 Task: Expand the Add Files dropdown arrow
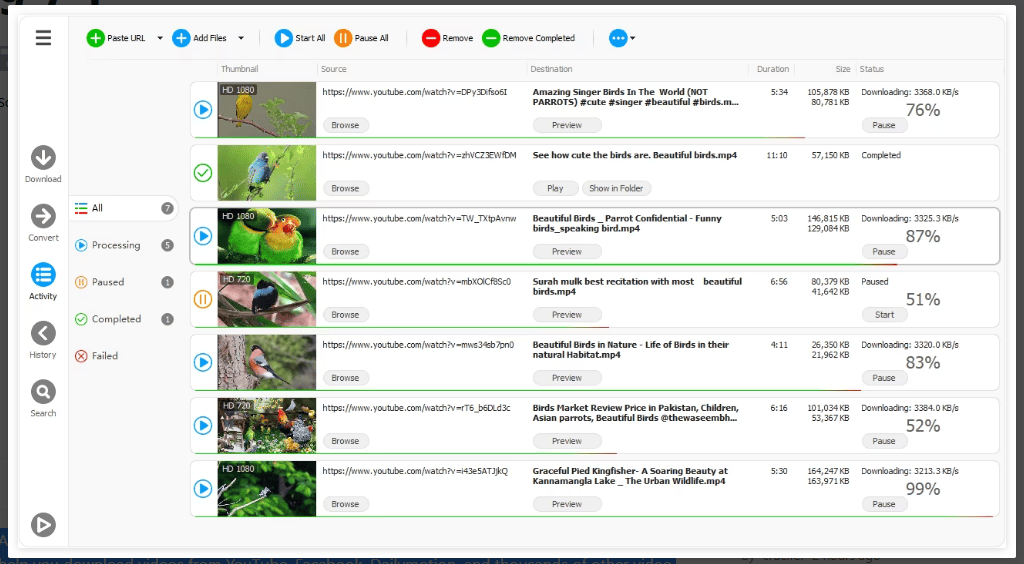click(x=241, y=38)
